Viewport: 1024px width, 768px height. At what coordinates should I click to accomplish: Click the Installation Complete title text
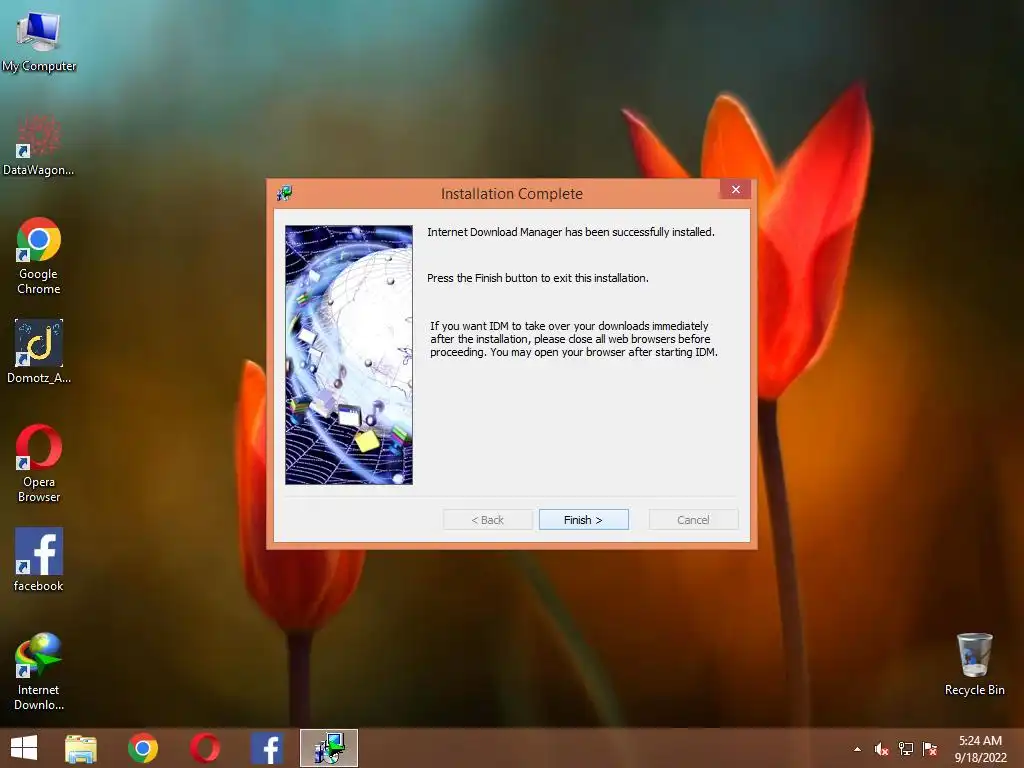click(x=512, y=194)
